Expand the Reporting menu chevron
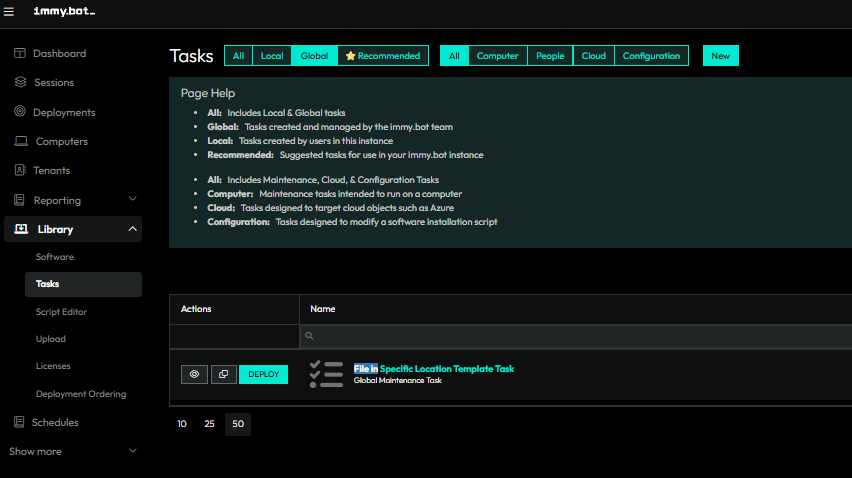The height and width of the screenshot is (478, 852). coord(133,200)
